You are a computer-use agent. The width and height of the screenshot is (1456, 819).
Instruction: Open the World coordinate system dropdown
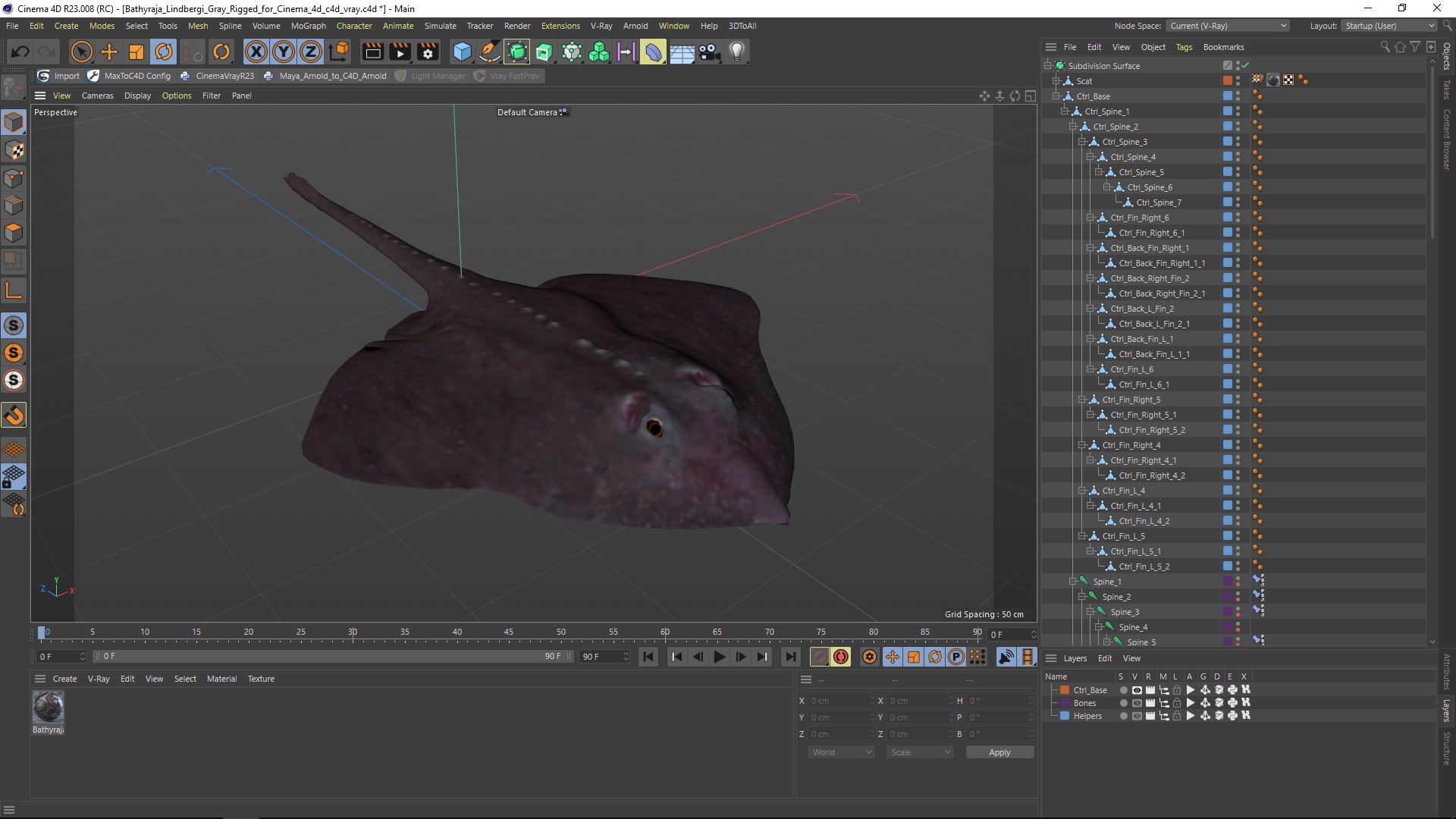click(x=841, y=752)
